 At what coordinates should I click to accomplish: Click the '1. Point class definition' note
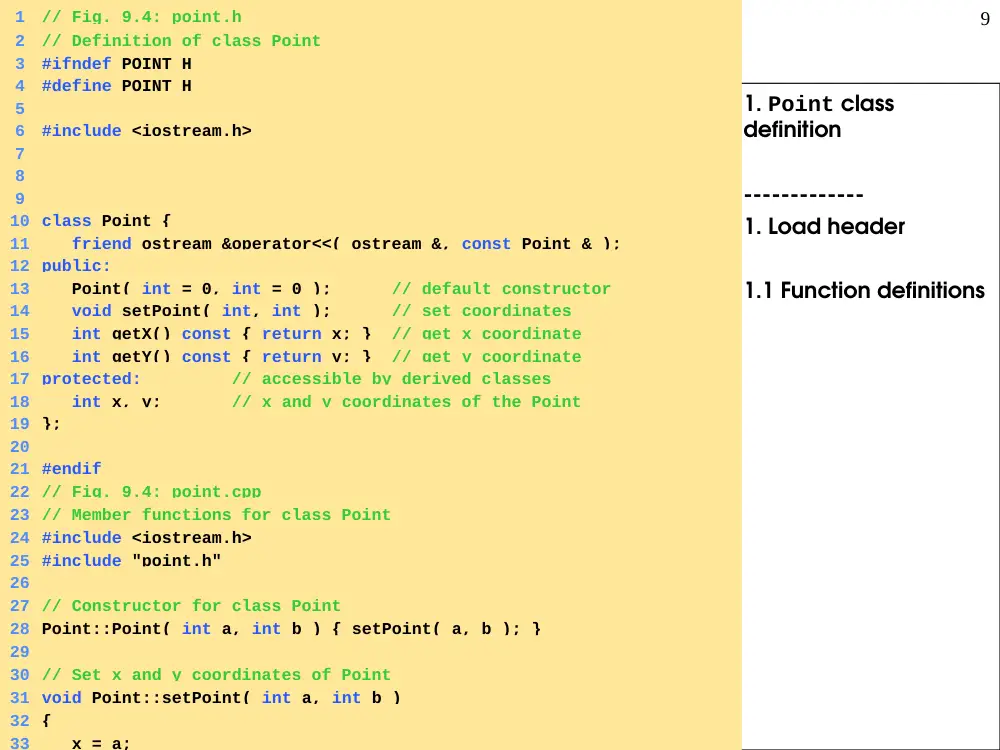tap(819, 117)
